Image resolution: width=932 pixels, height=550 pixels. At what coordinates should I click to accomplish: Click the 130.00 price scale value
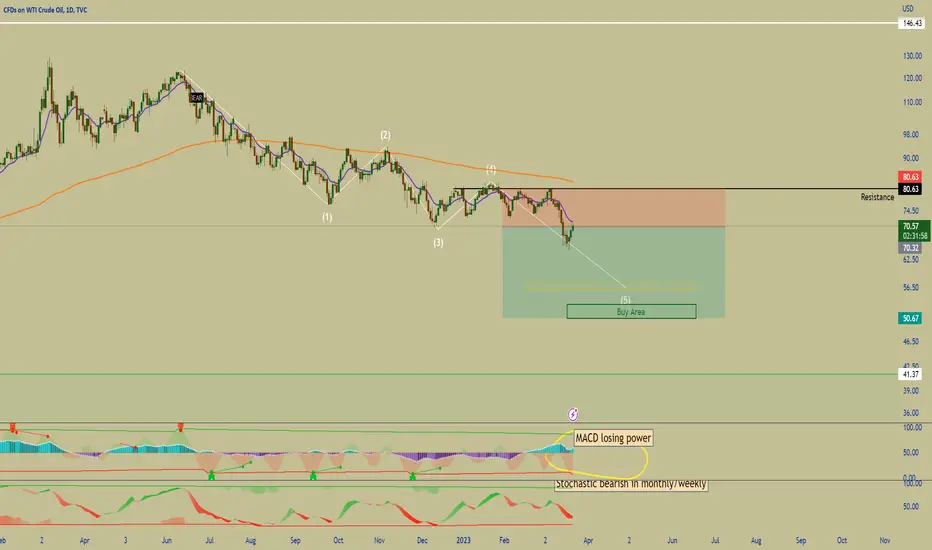[912, 56]
